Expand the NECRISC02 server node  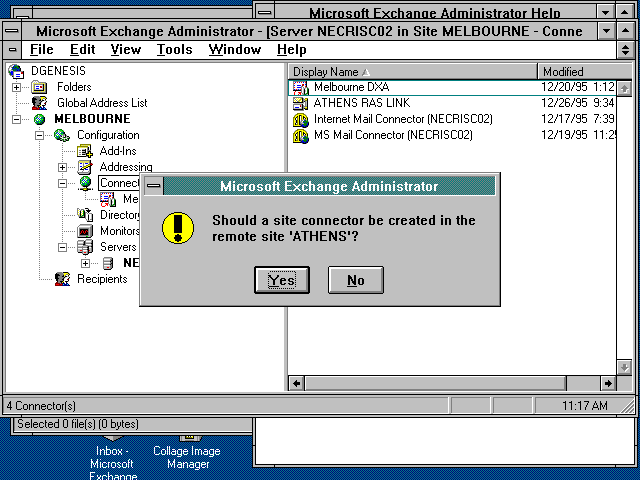(x=85, y=263)
